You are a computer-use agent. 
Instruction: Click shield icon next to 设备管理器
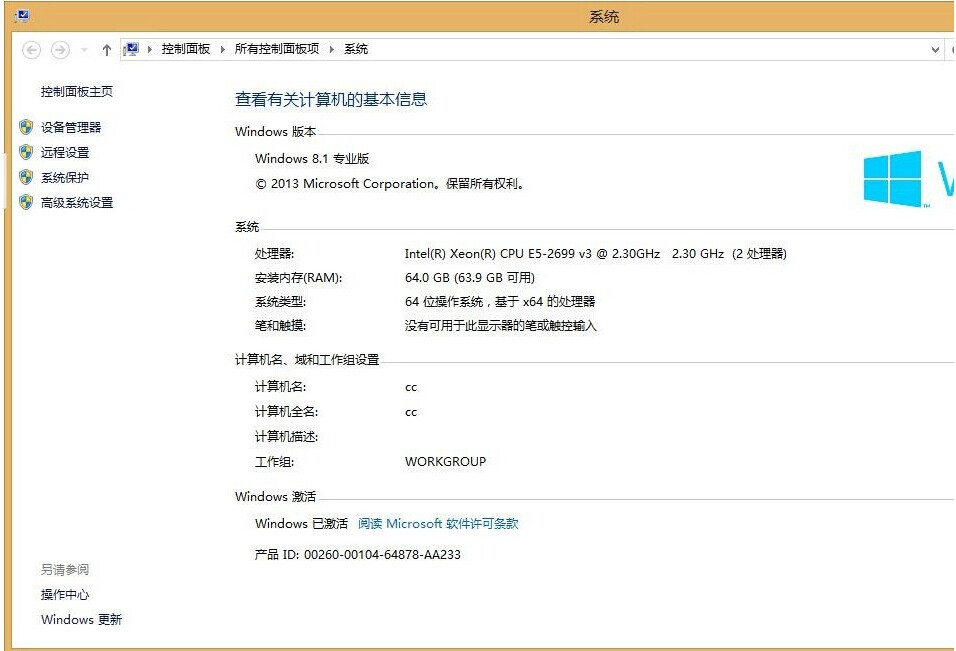click(26, 127)
